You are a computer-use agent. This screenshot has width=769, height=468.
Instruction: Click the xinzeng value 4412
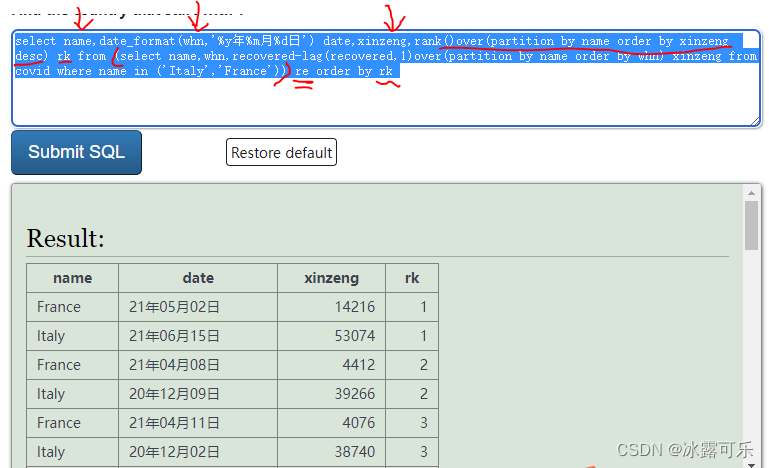(332, 365)
